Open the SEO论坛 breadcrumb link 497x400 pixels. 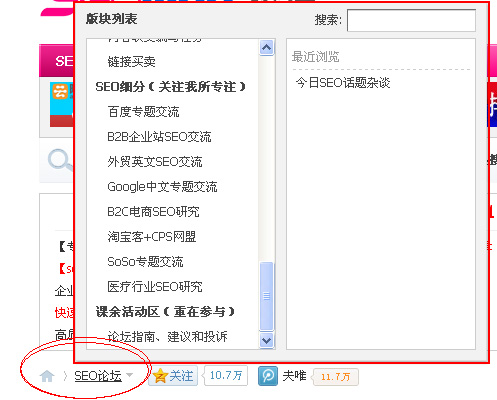point(98,376)
